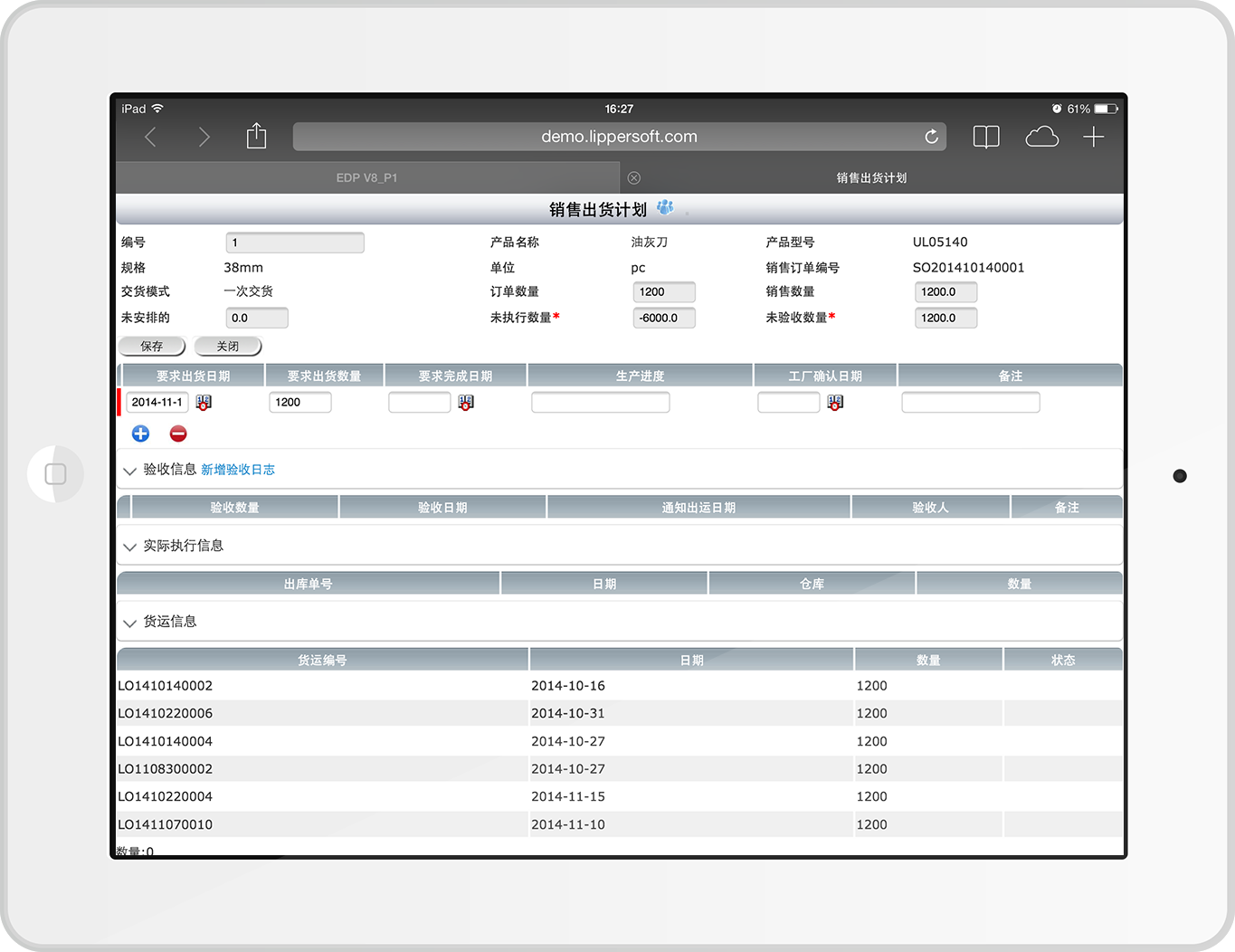Switch to the EDP V8_P1 tab
The width and height of the screenshot is (1235, 952).
(x=366, y=178)
